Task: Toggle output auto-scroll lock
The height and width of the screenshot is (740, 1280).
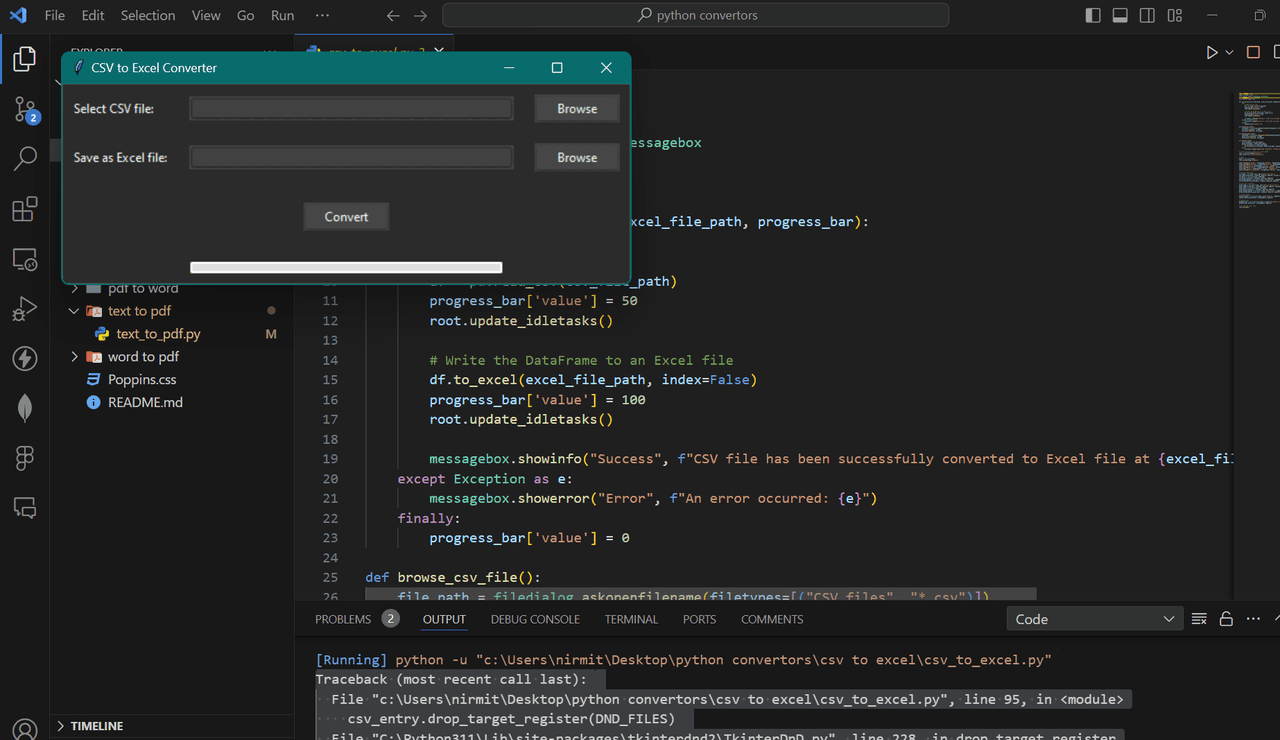Action: coord(1226,619)
